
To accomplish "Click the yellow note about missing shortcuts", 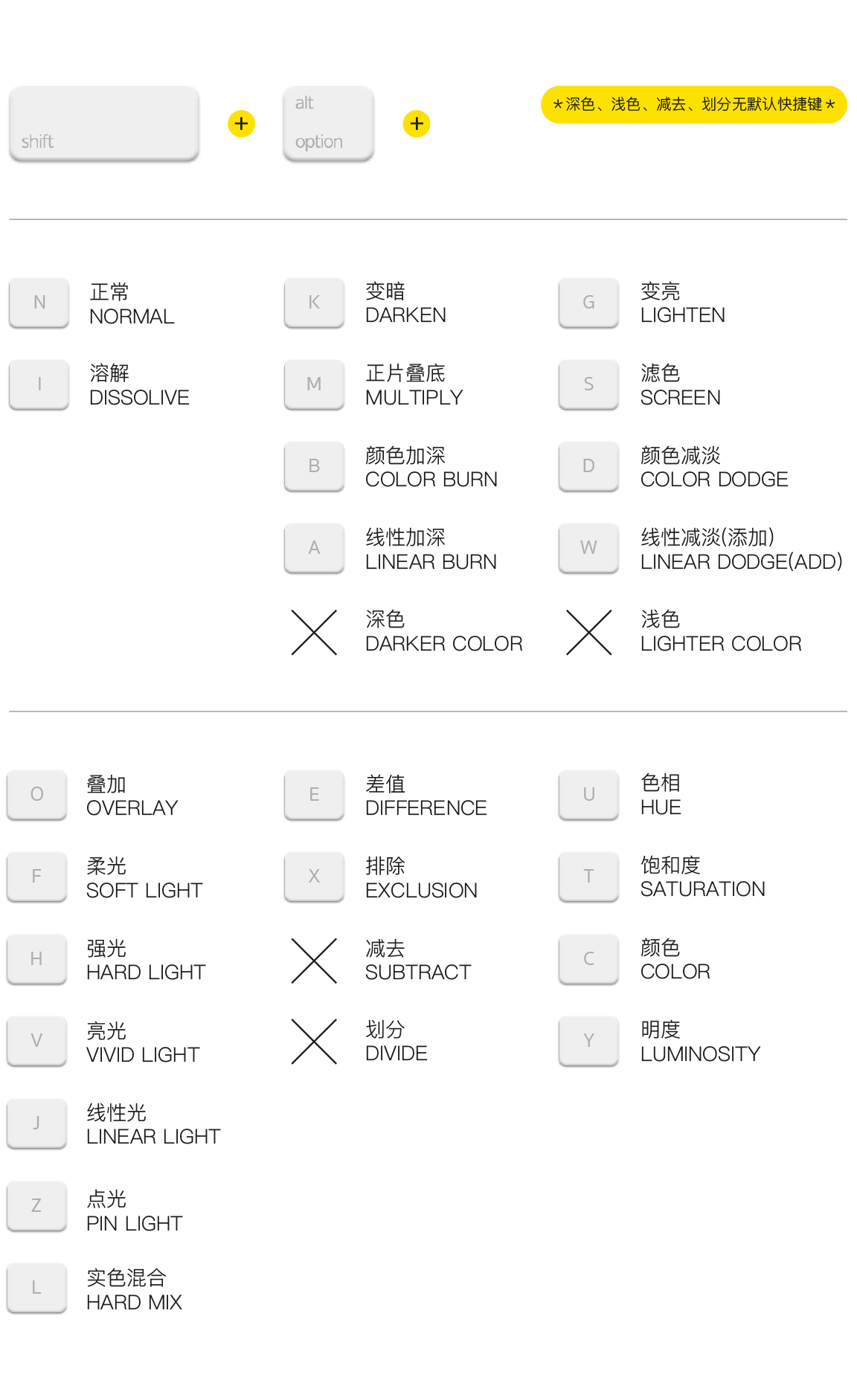I will [x=693, y=105].
